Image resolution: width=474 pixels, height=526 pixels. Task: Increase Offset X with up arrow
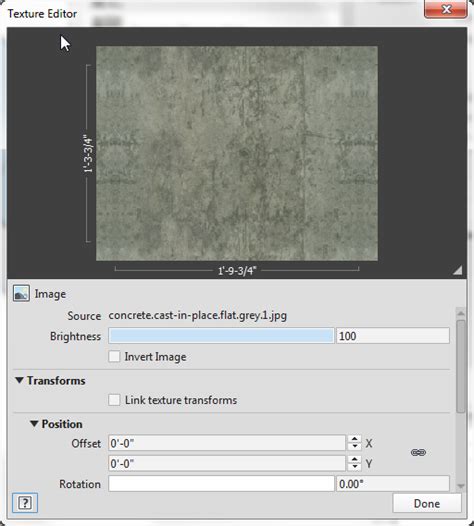point(355,439)
